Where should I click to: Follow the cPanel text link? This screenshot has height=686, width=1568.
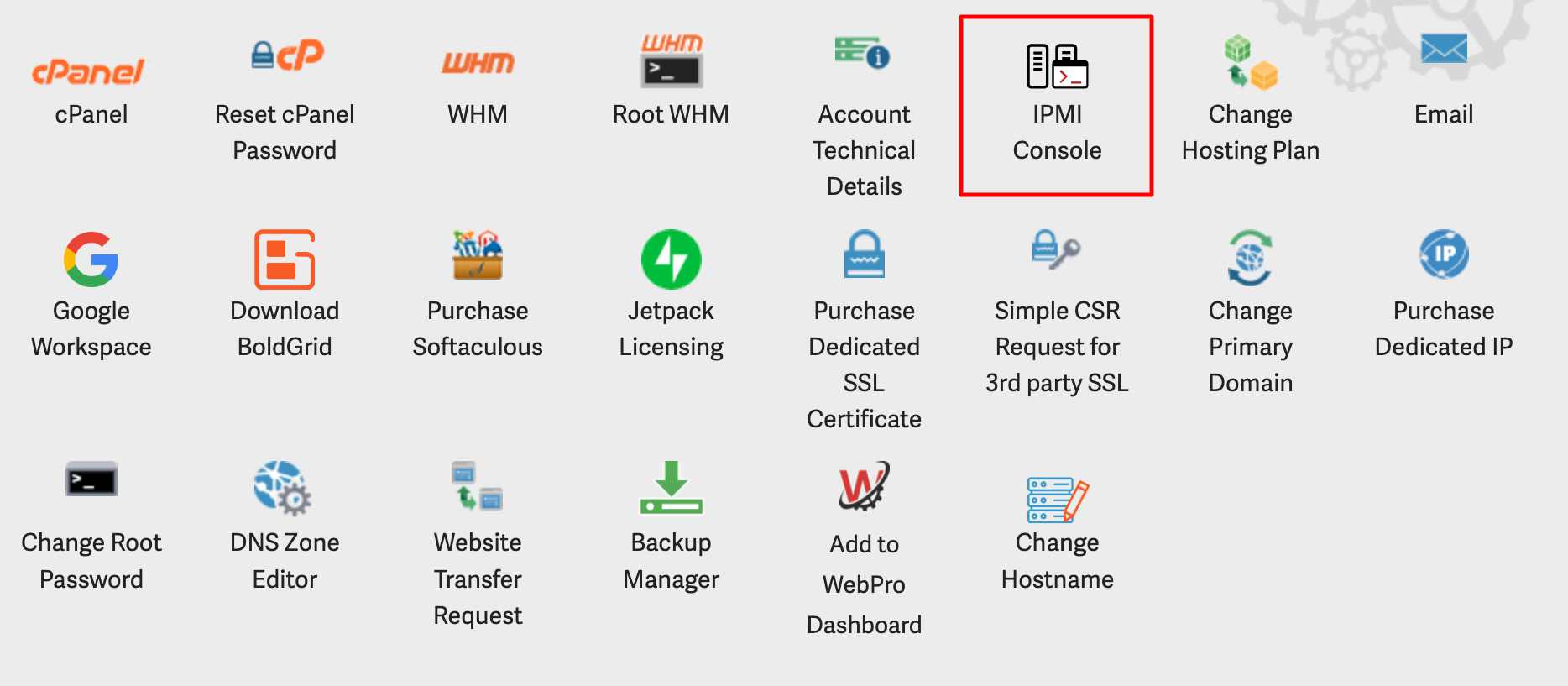tap(91, 114)
